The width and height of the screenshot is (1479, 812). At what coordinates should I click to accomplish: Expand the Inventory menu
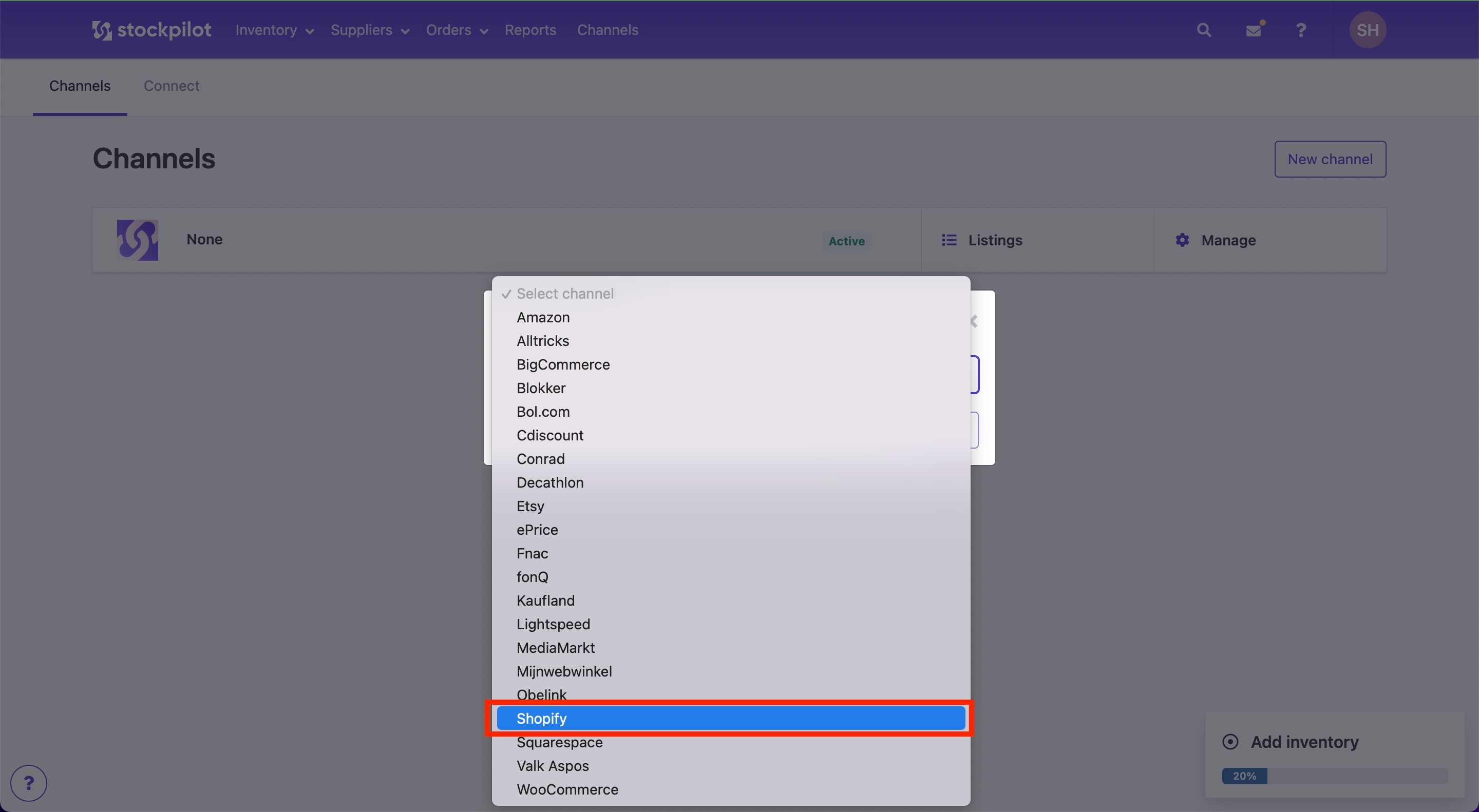[274, 30]
